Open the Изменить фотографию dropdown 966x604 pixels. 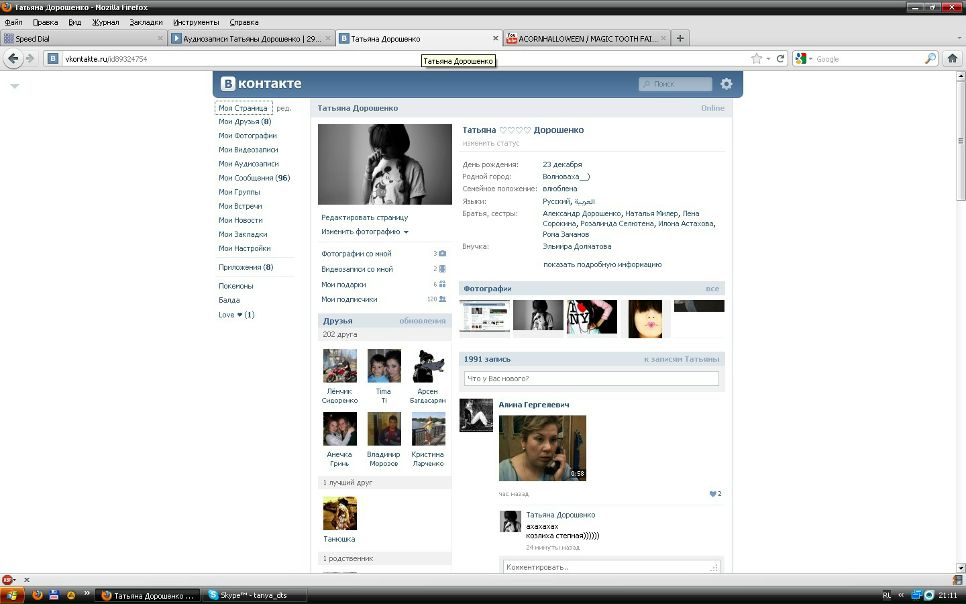pos(364,232)
